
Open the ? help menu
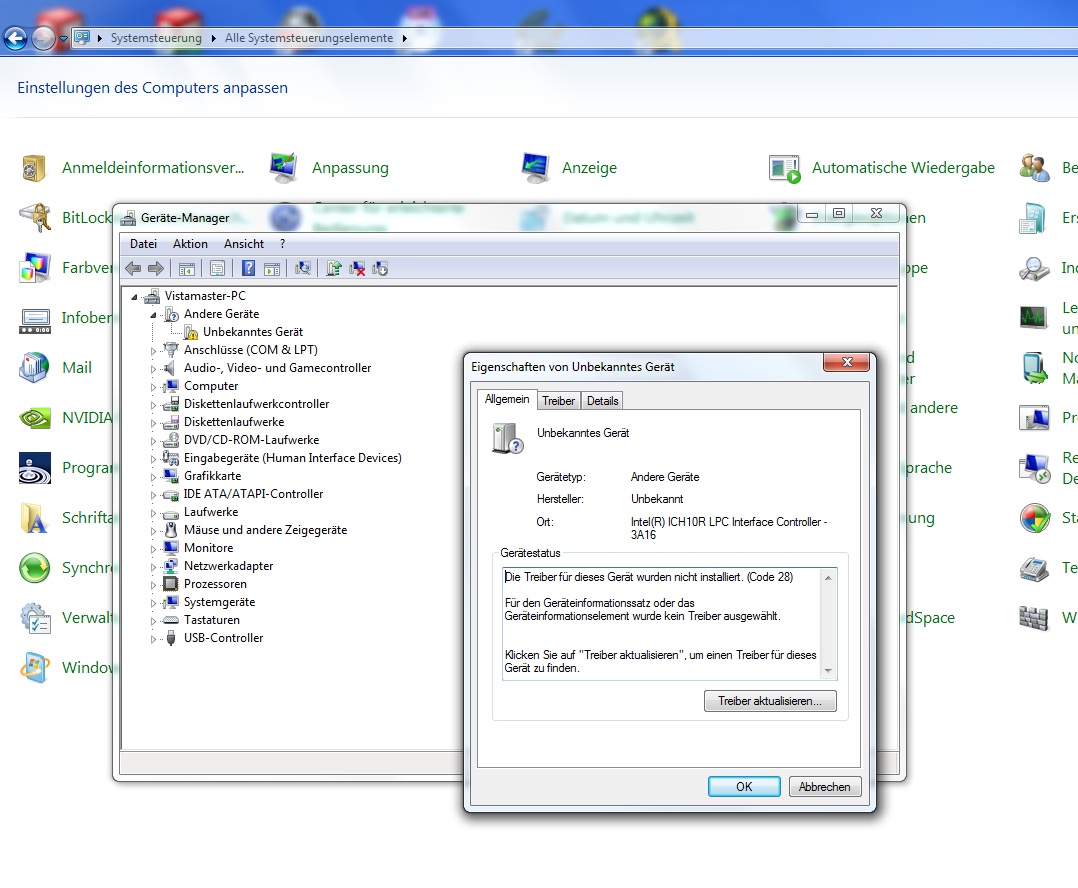283,244
